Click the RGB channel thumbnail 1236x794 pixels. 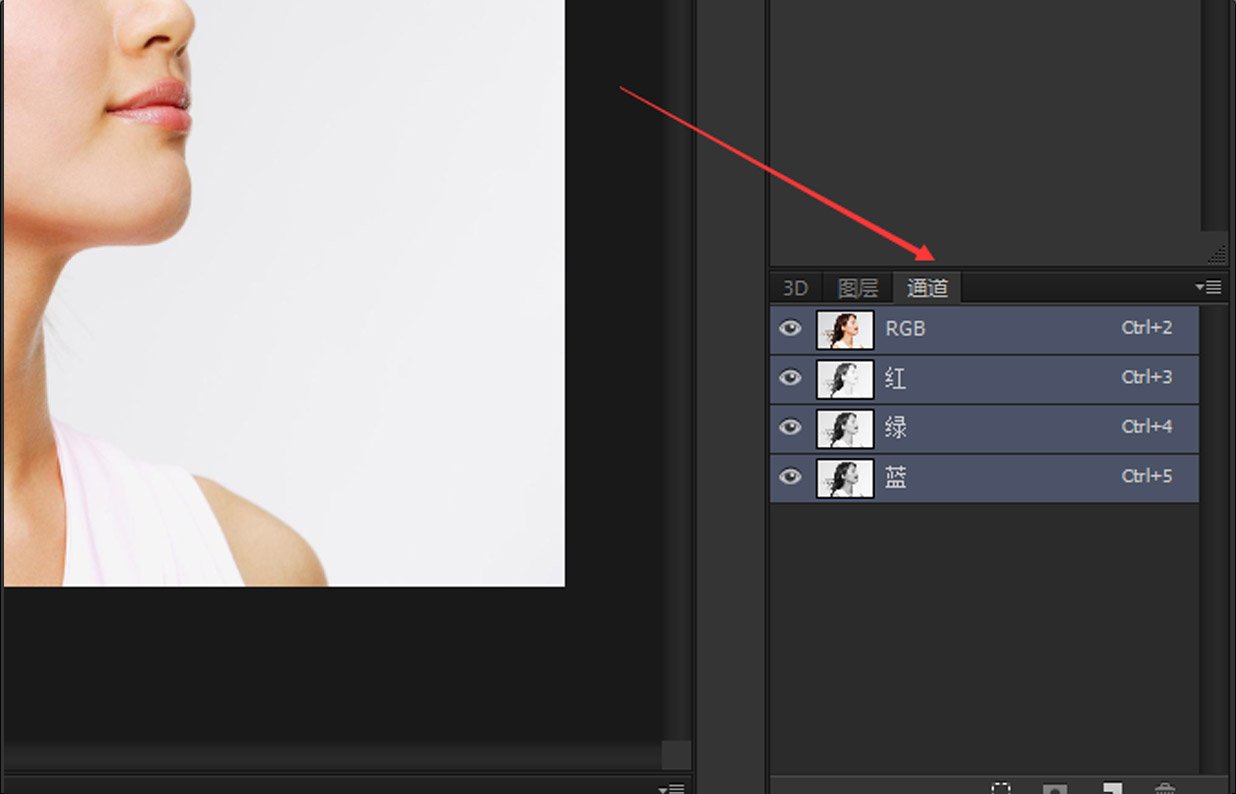pos(845,329)
